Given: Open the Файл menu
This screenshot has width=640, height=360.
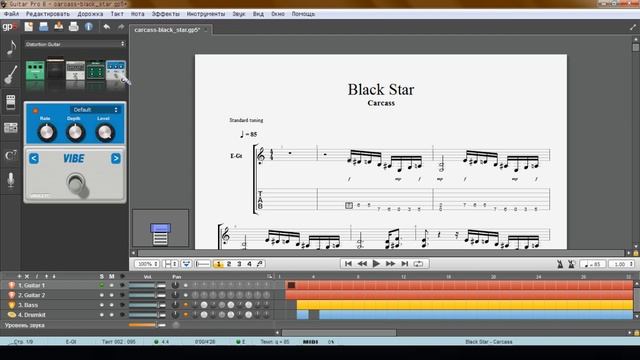Looking at the screenshot, I should (11, 14).
